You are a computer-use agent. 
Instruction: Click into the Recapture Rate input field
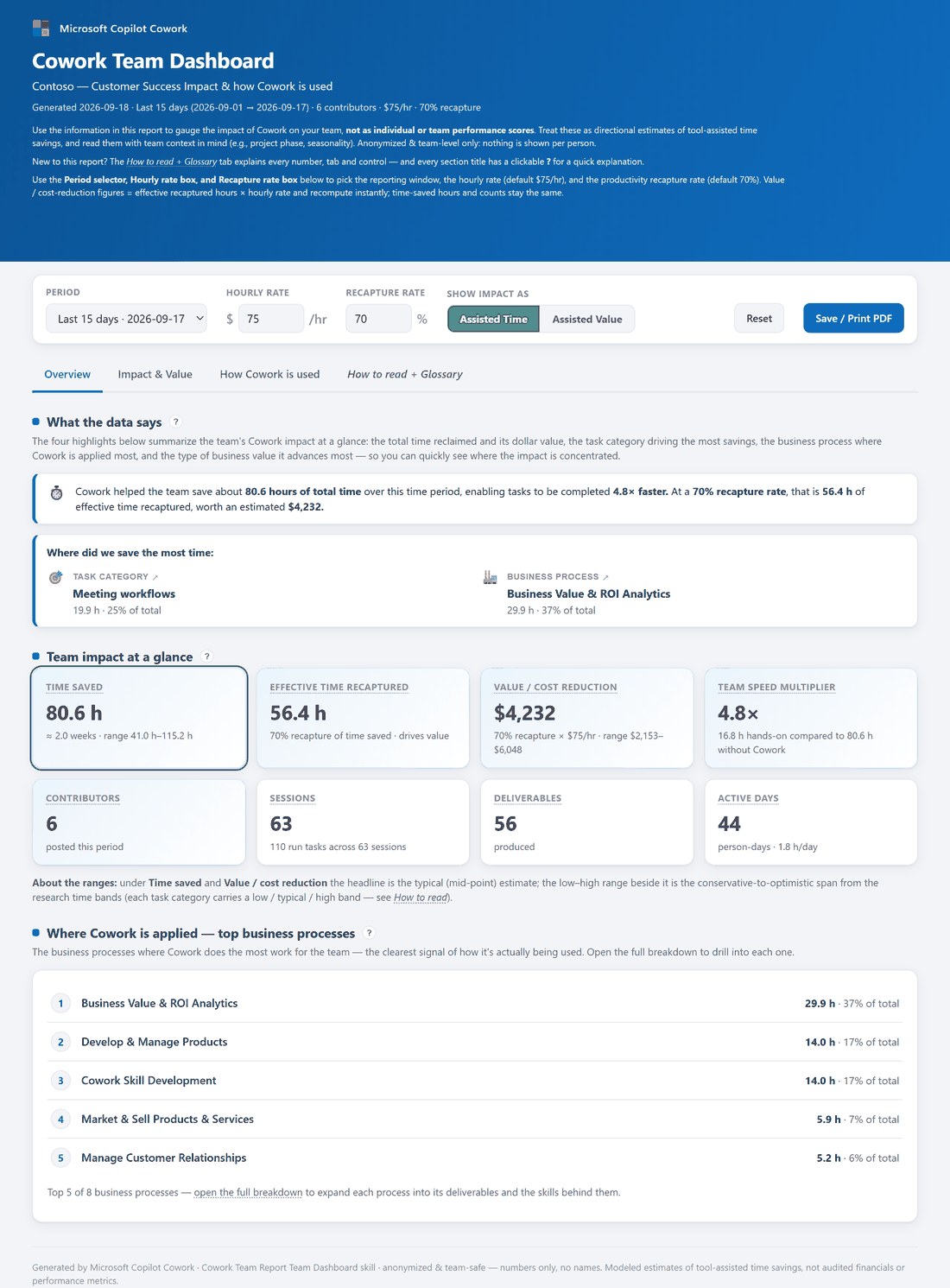click(x=378, y=319)
